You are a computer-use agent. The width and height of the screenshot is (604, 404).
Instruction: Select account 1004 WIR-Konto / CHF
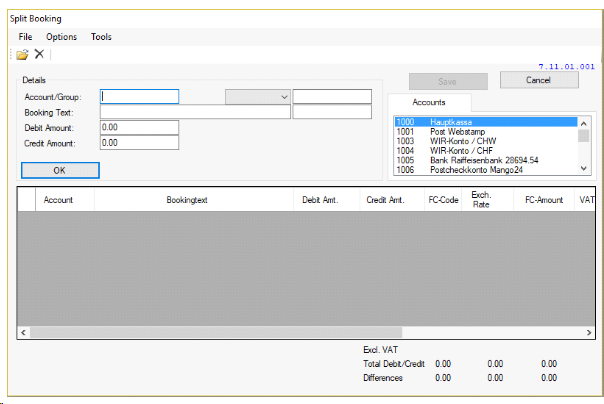tap(486, 151)
